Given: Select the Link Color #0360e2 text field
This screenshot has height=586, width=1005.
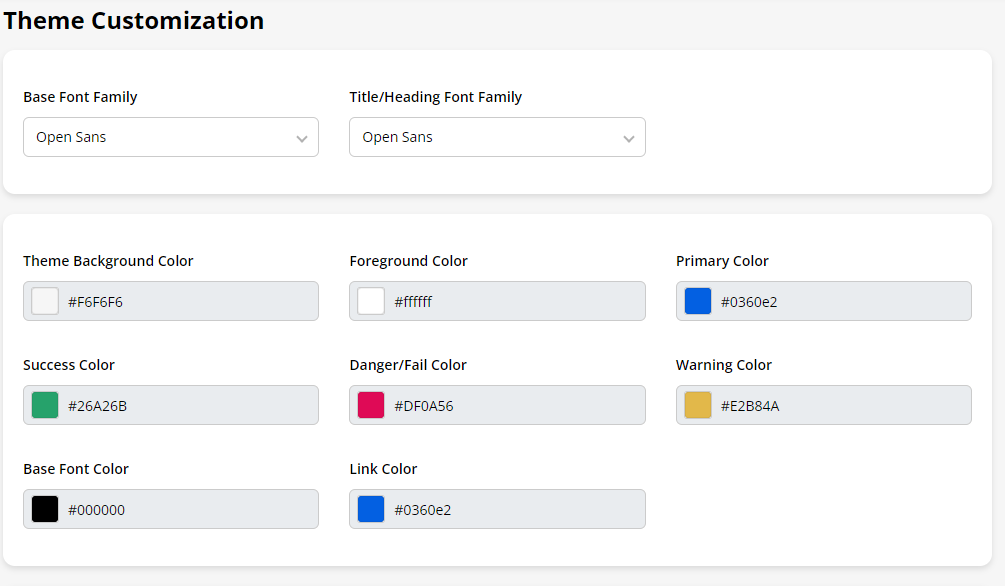Looking at the screenshot, I should coord(514,509).
